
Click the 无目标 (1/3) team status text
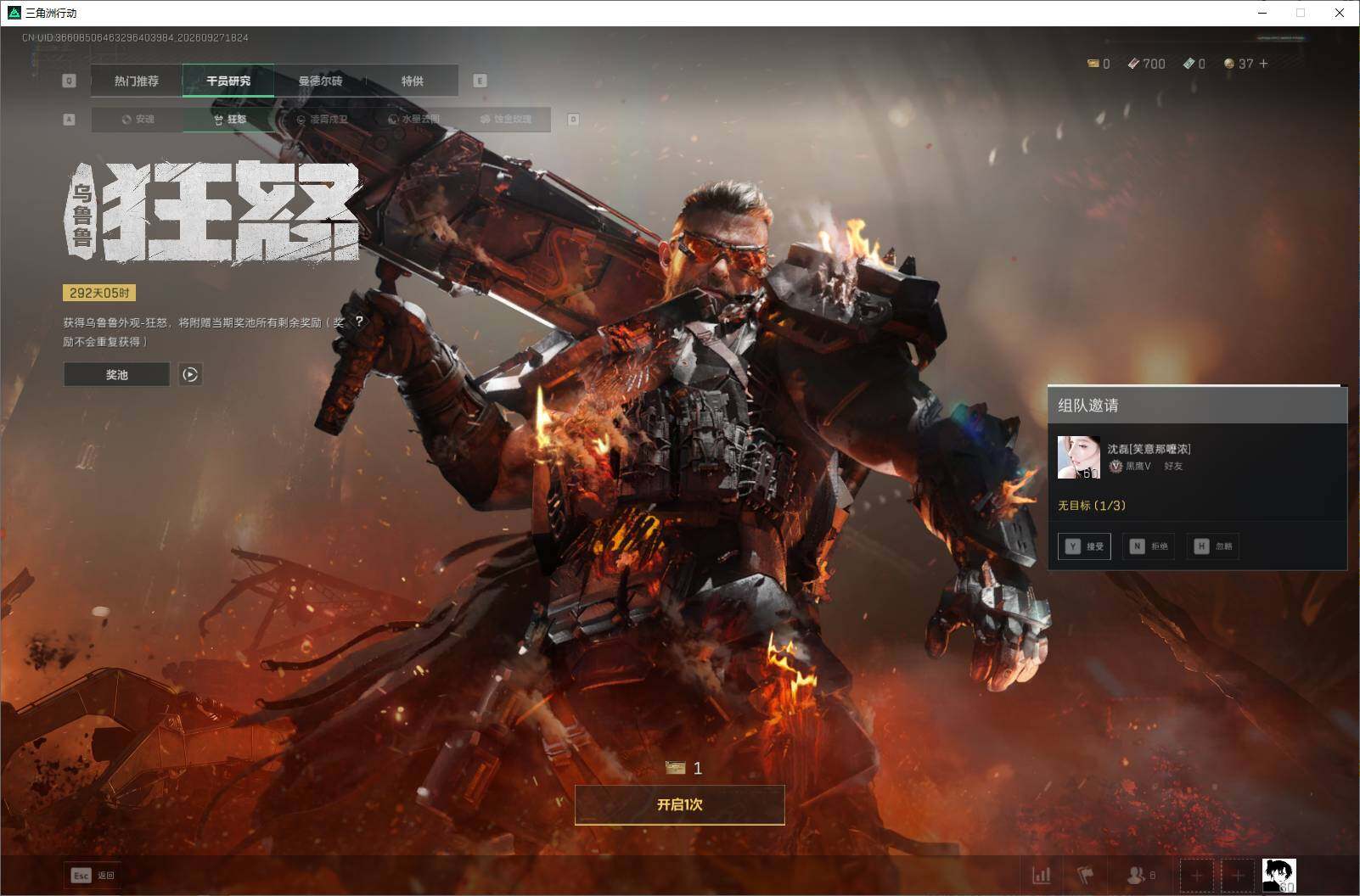(x=1092, y=506)
